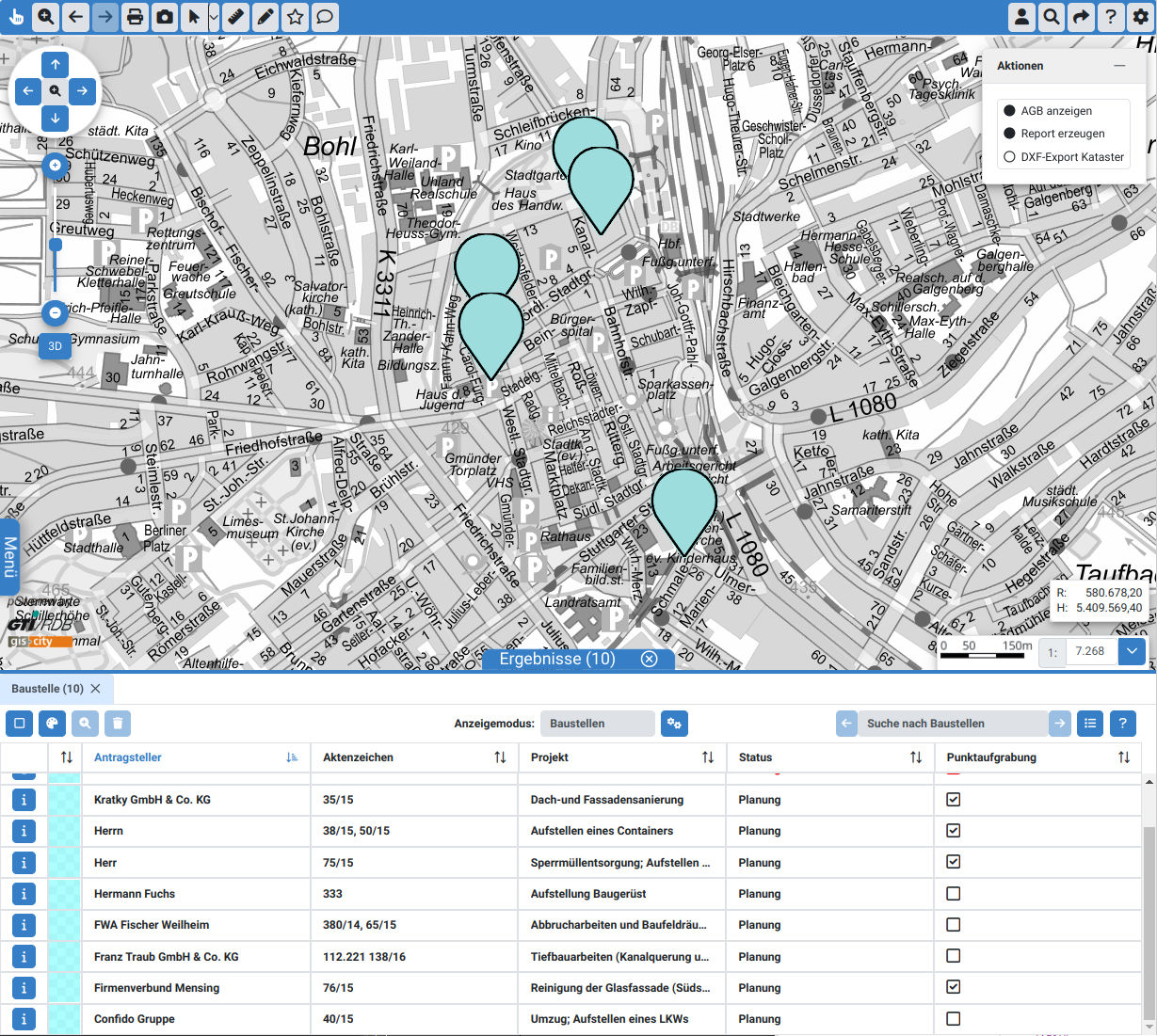Open the map scale dropdown

1132,651
